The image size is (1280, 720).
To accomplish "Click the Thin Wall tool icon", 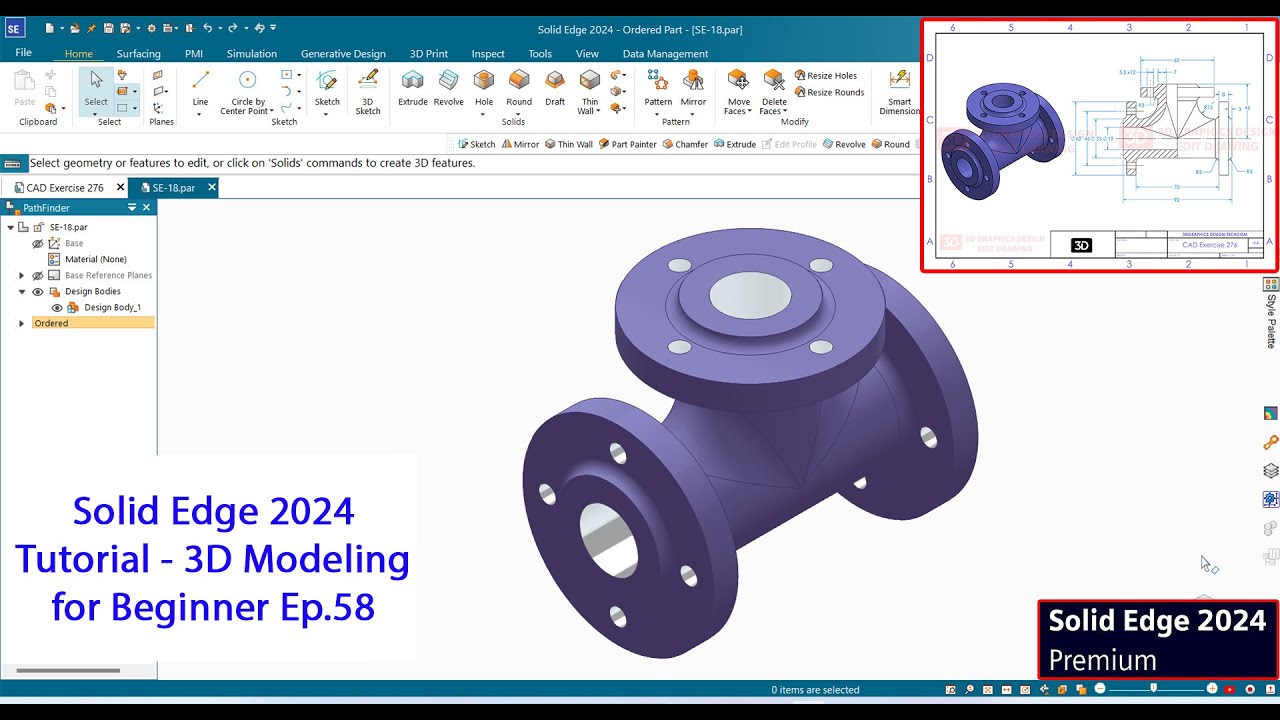I will coord(590,80).
